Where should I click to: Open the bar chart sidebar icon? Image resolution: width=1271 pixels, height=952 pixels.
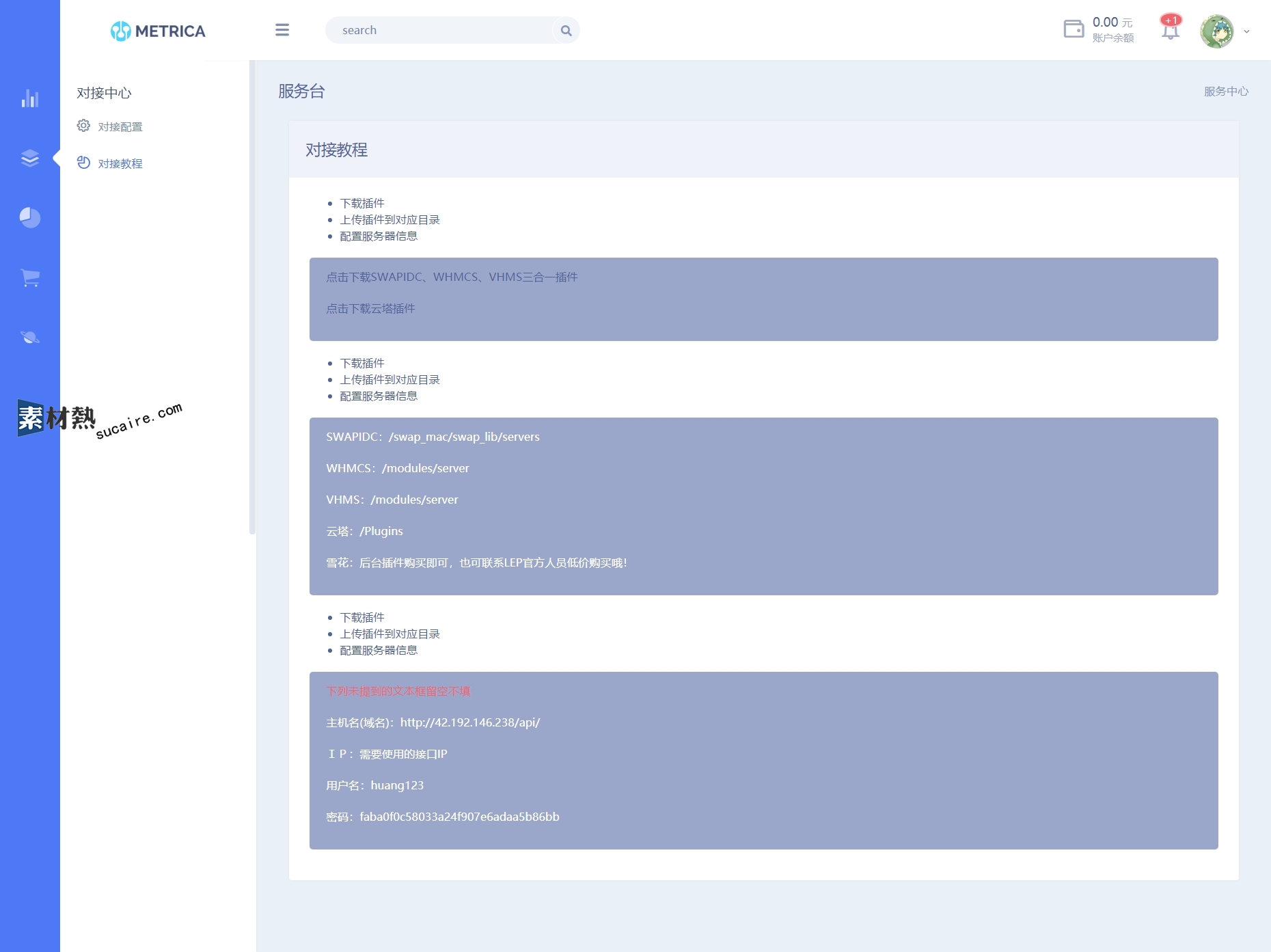pyautogui.click(x=30, y=98)
